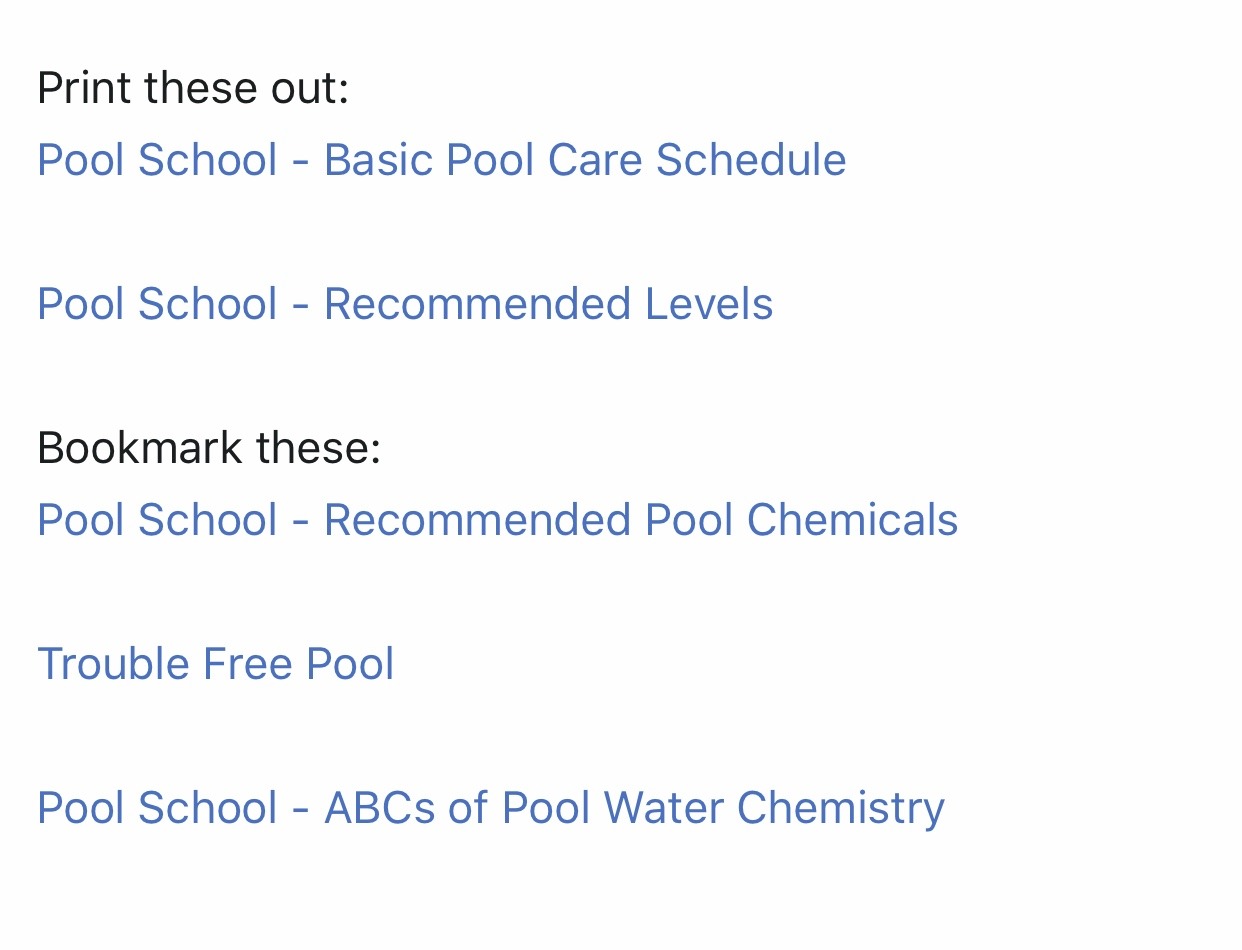Follow the Recommended Pool Chemicals link
1242x950 pixels.
point(497,520)
